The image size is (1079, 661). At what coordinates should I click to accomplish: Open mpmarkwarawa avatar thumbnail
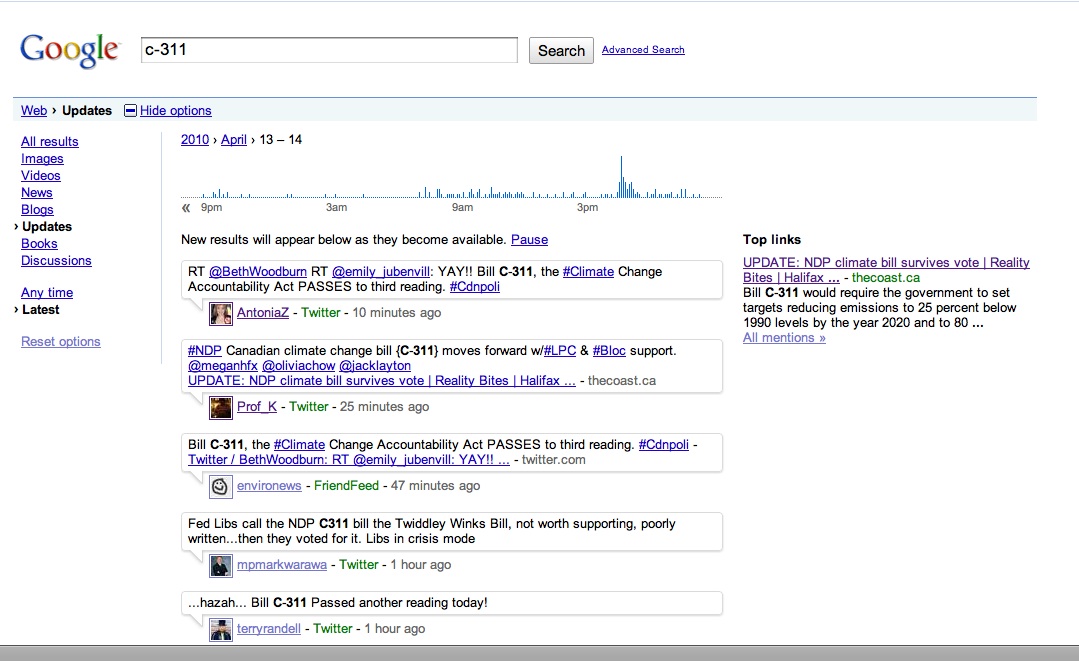tap(221, 566)
